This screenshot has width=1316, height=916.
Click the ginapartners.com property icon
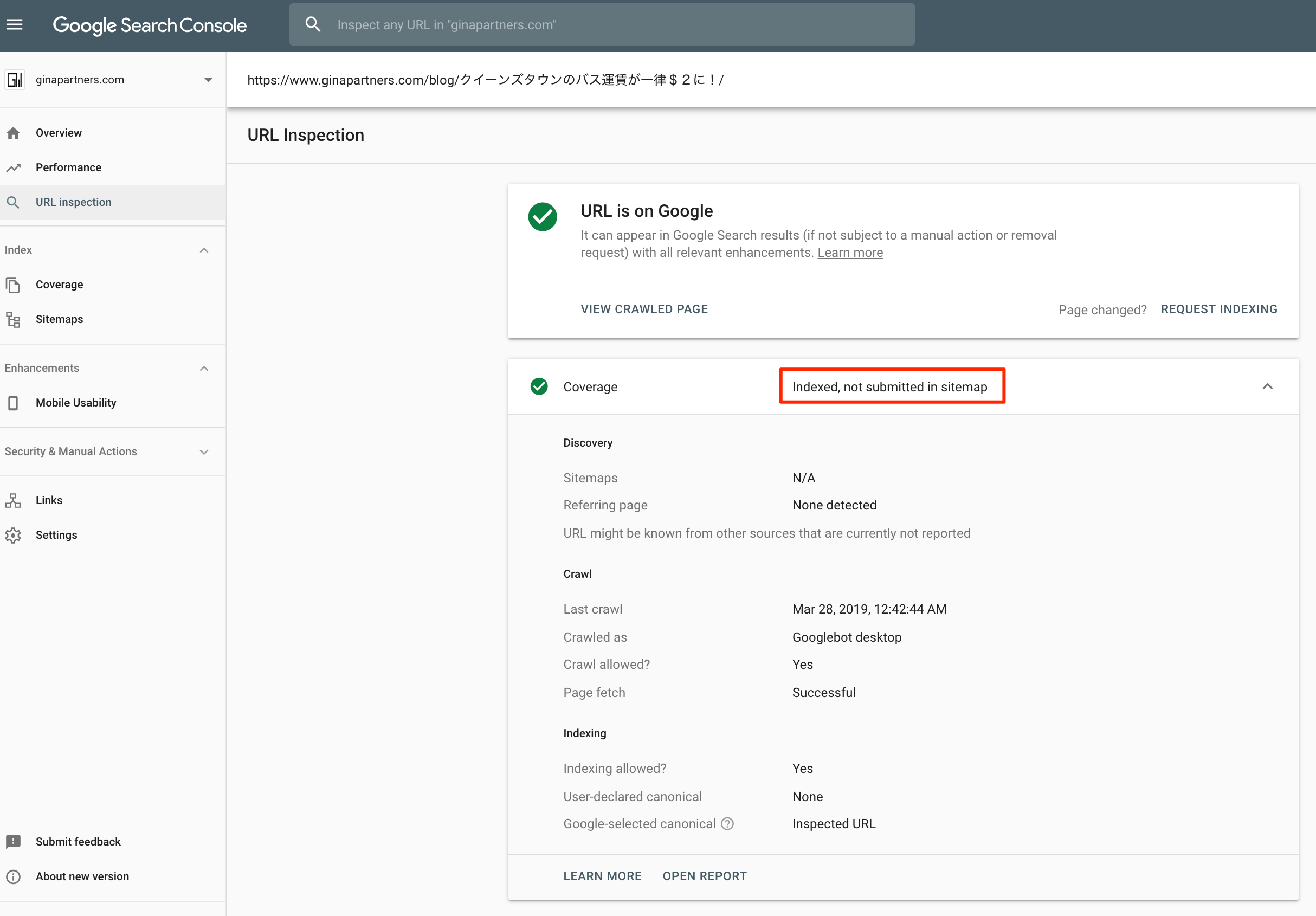[x=15, y=80]
